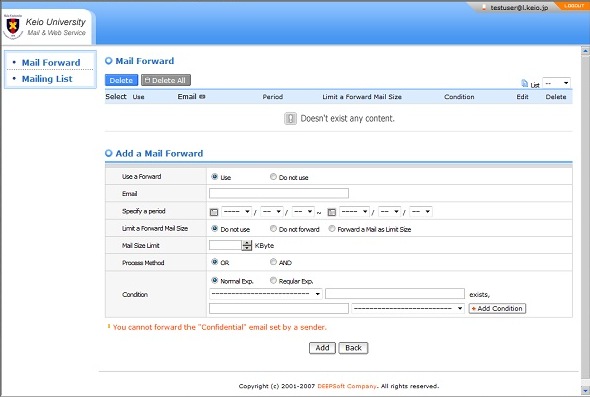The width and height of the screenshot is (590, 397).
Task: Open the start month dropdown
Action: click(272, 212)
